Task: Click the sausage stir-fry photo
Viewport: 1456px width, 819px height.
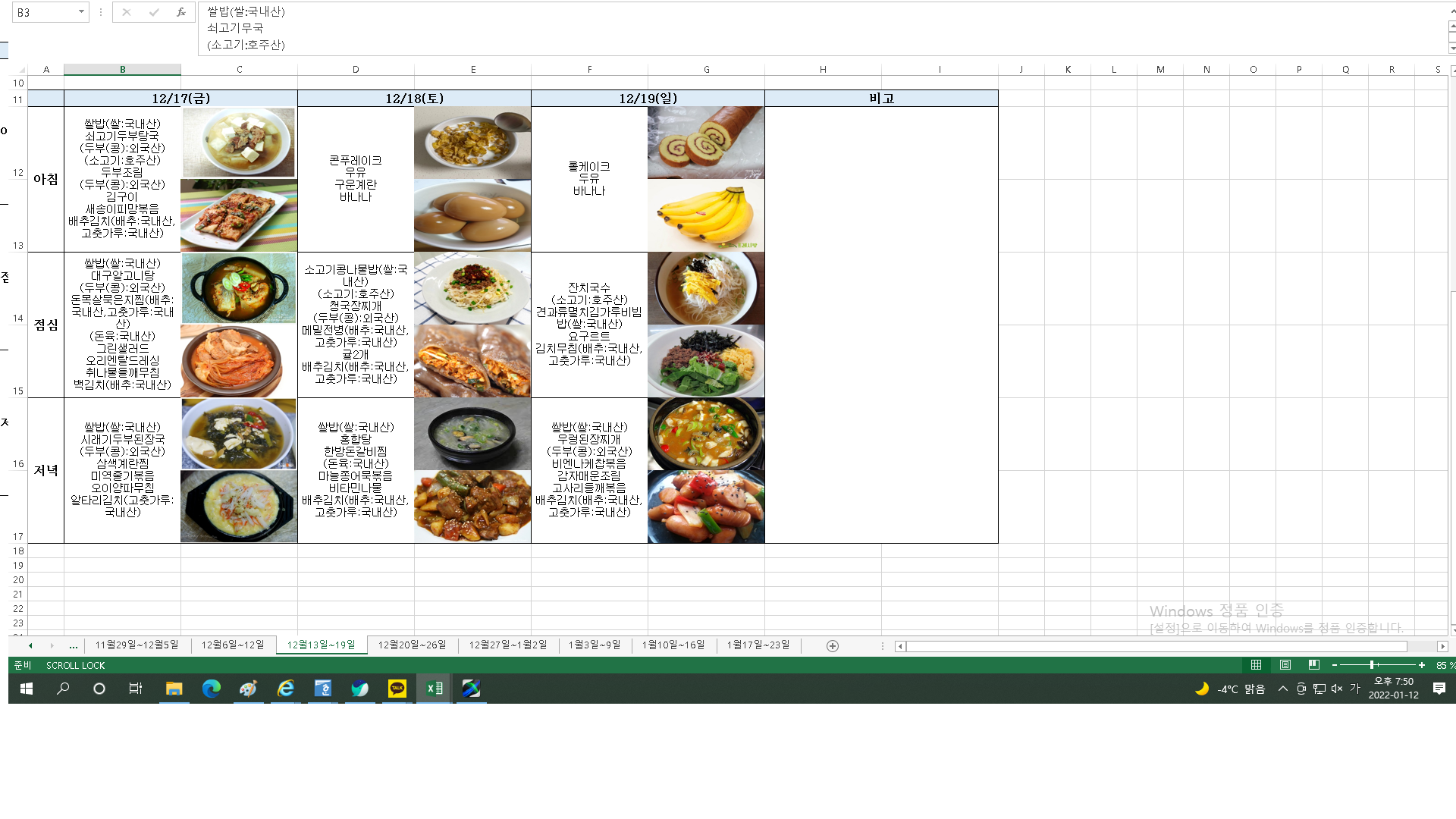Action: click(706, 507)
